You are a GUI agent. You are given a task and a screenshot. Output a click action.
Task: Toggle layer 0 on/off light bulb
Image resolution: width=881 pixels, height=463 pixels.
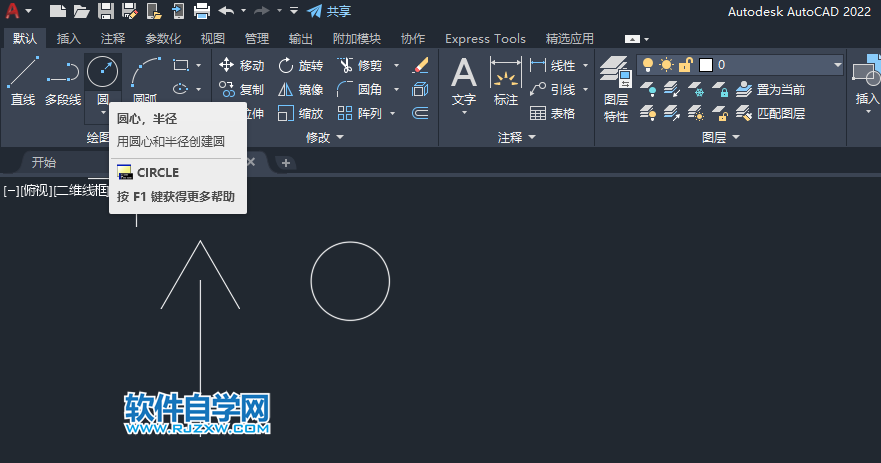click(648, 65)
